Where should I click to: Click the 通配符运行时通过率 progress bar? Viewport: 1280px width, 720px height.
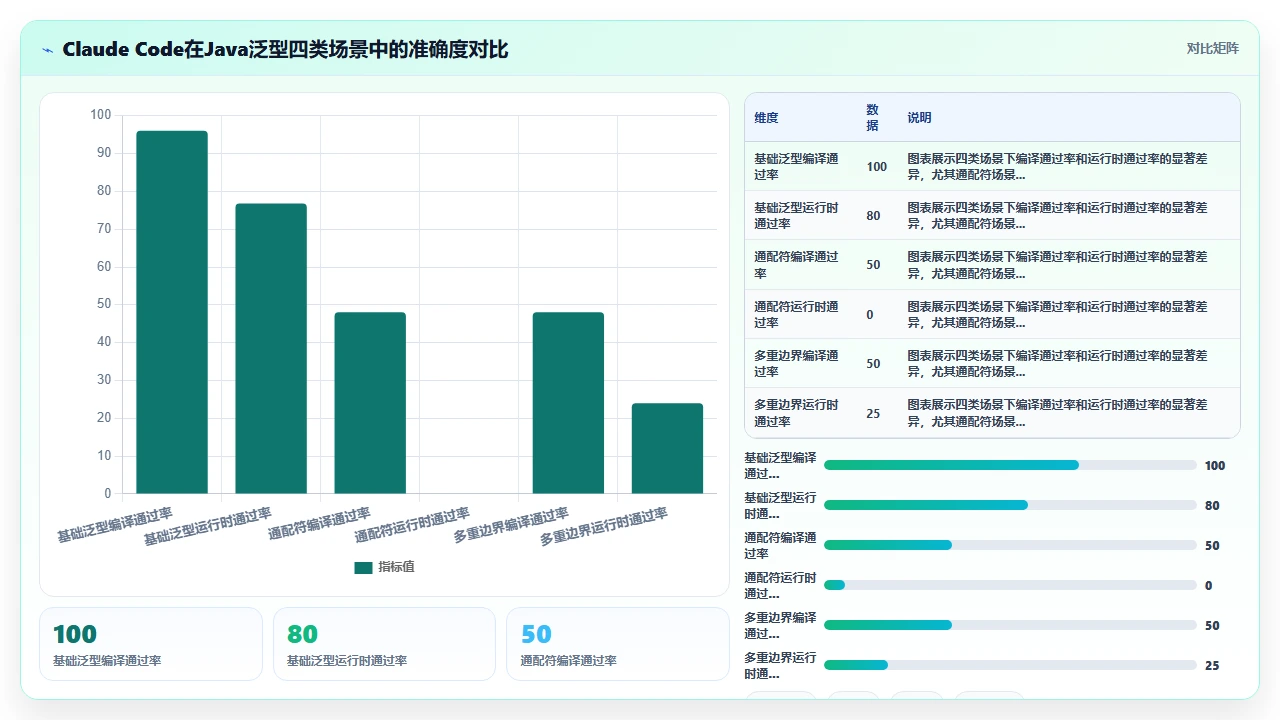(1010, 585)
